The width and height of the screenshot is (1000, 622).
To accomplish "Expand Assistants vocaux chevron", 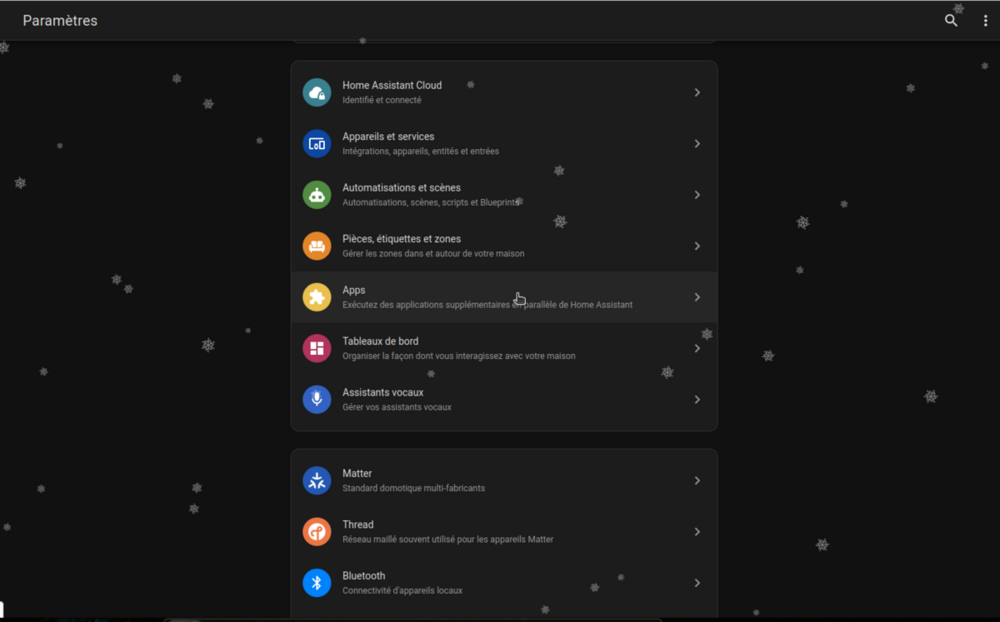I will click(697, 399).
